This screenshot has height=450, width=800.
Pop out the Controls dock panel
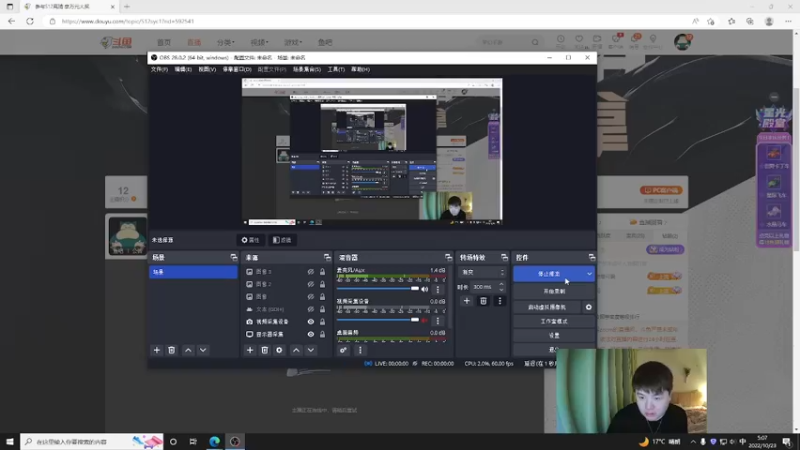tap(591, 257)
